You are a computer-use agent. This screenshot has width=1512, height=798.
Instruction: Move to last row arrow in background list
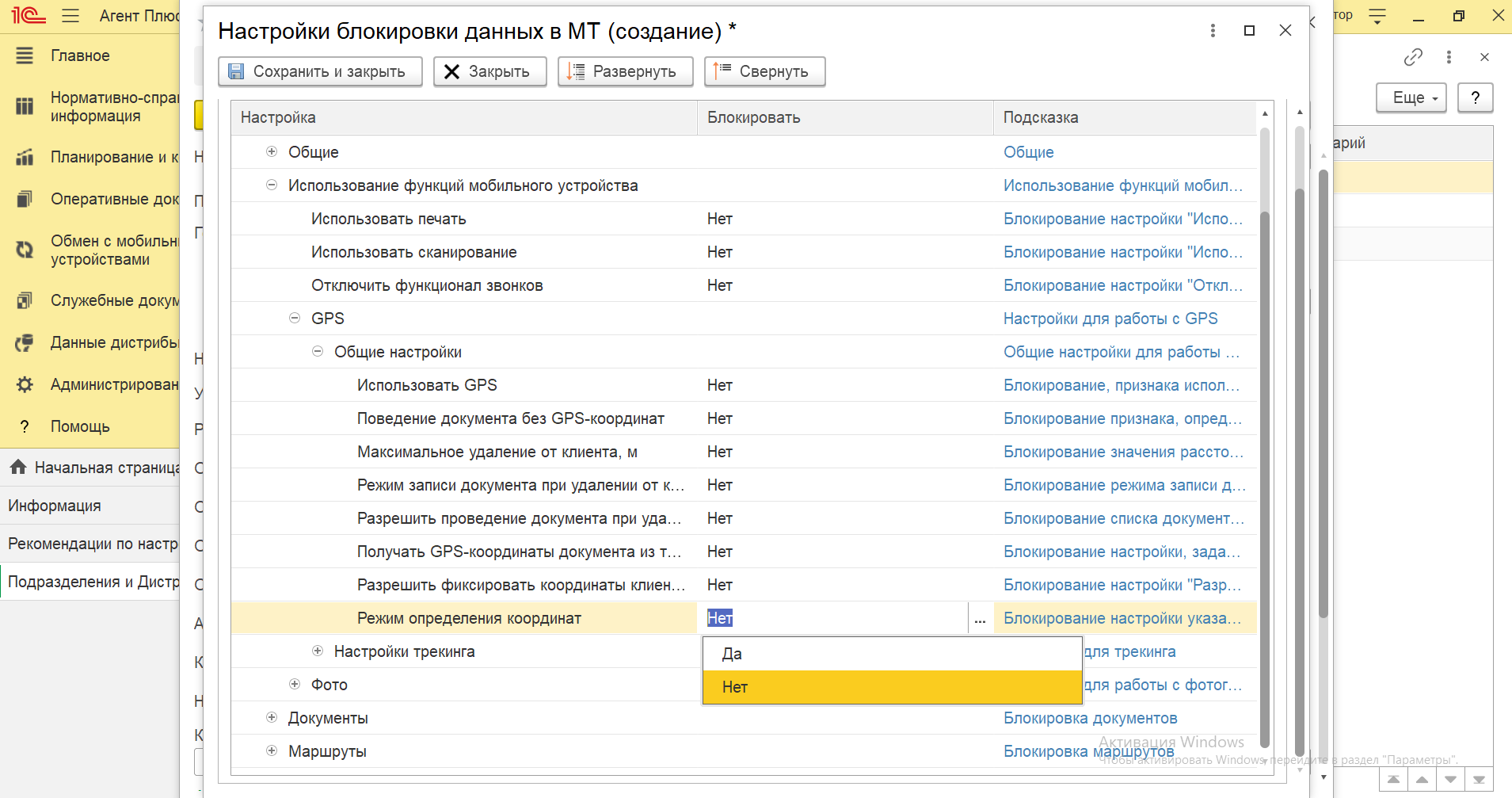pyautogui.click(x=1479, y=780)
